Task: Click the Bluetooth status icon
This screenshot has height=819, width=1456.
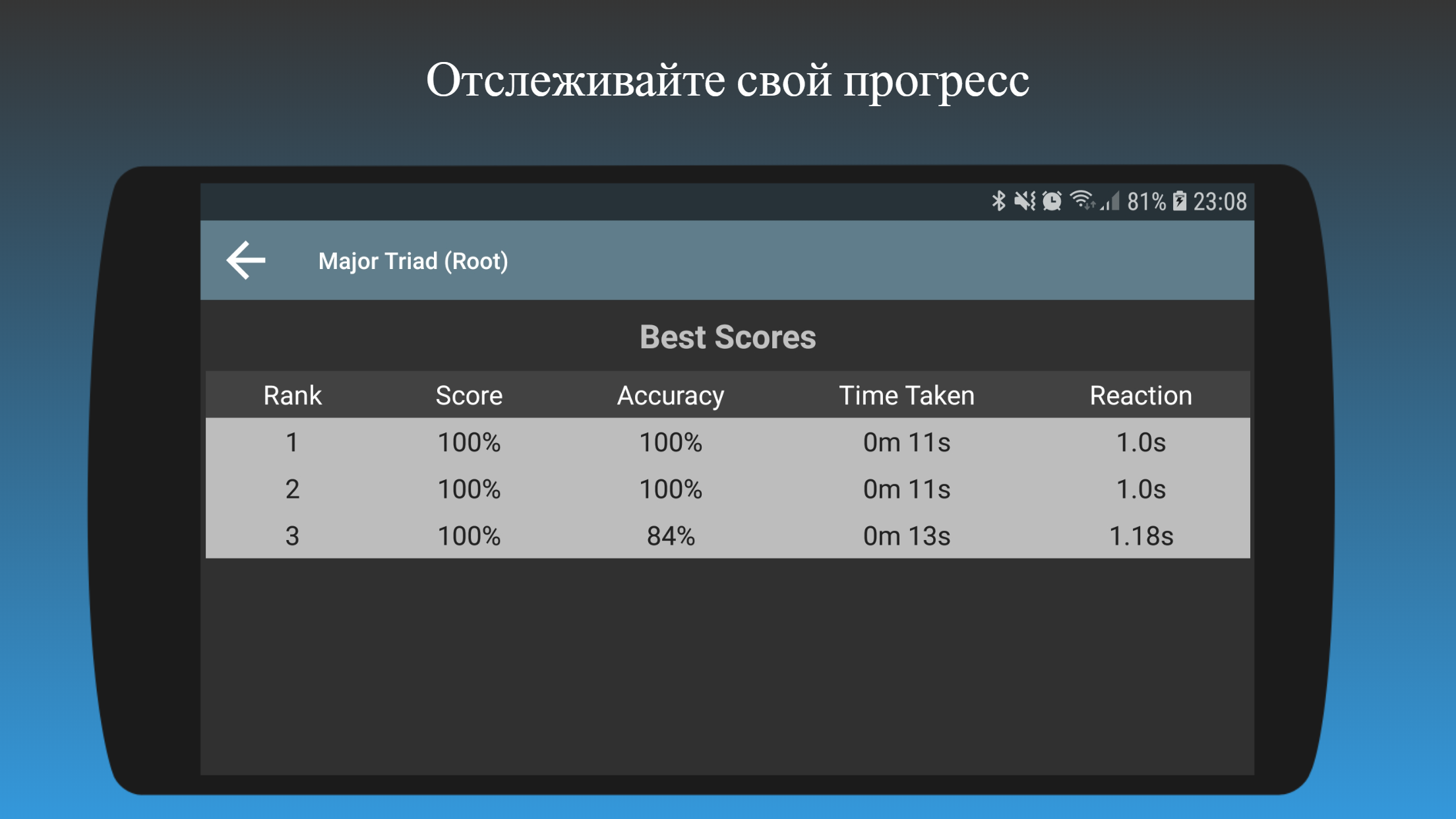Action: pos(998,201)
